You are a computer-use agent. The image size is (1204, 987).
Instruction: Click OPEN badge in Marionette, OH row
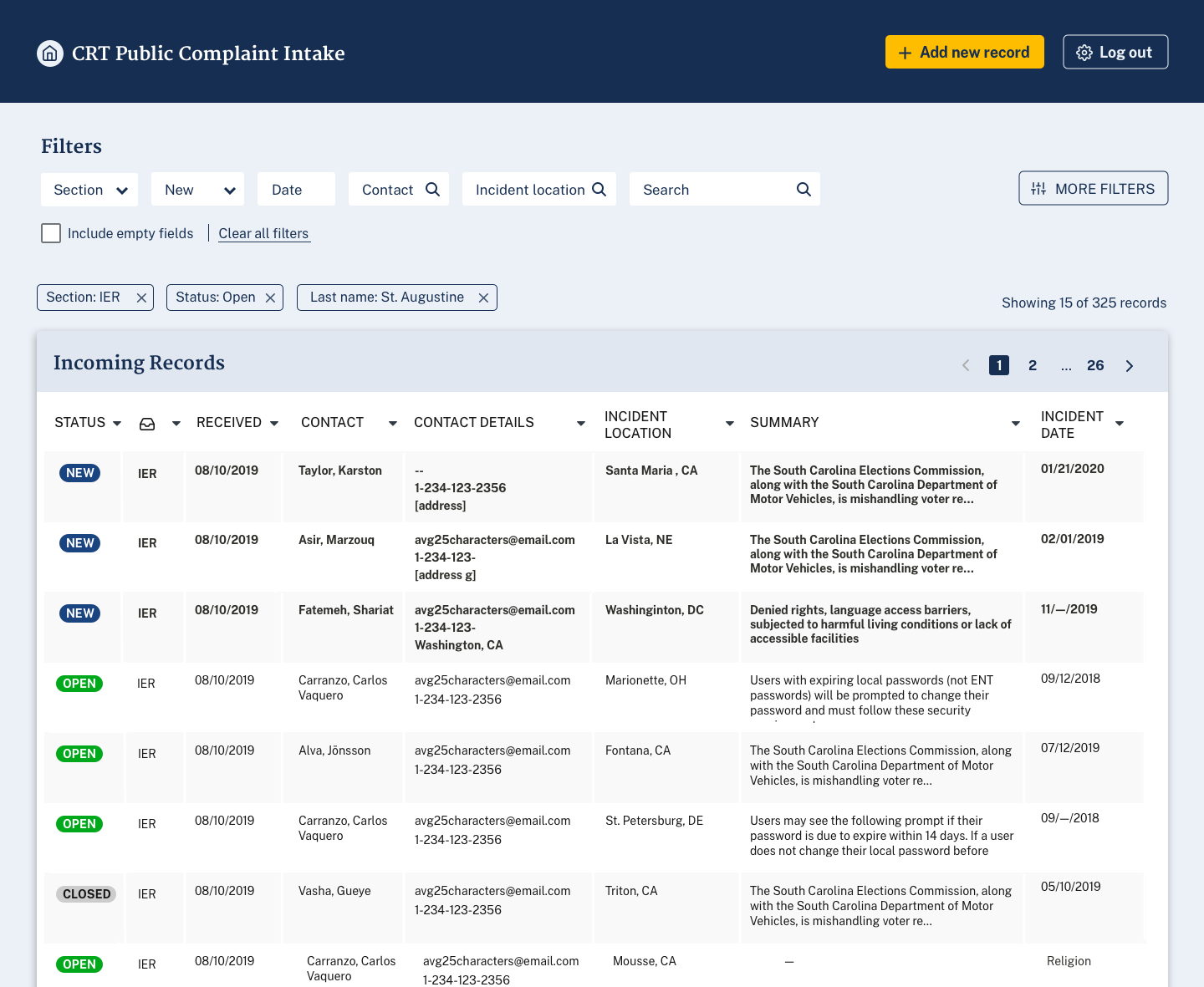coord(79,684)
